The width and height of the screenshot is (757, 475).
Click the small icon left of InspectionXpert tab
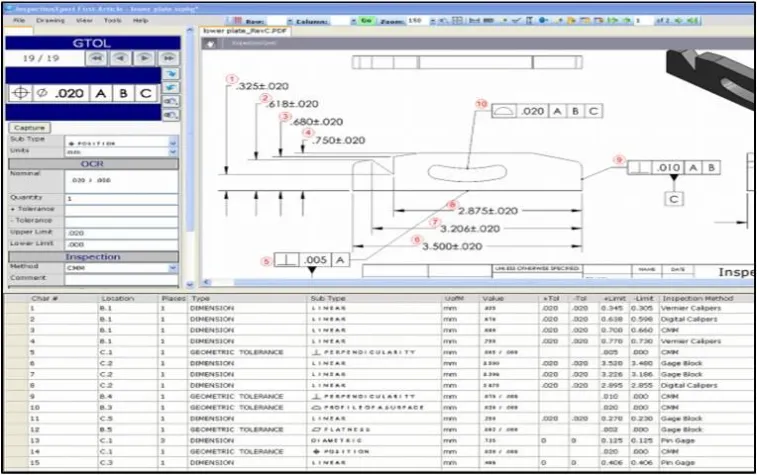coord(211,43)
